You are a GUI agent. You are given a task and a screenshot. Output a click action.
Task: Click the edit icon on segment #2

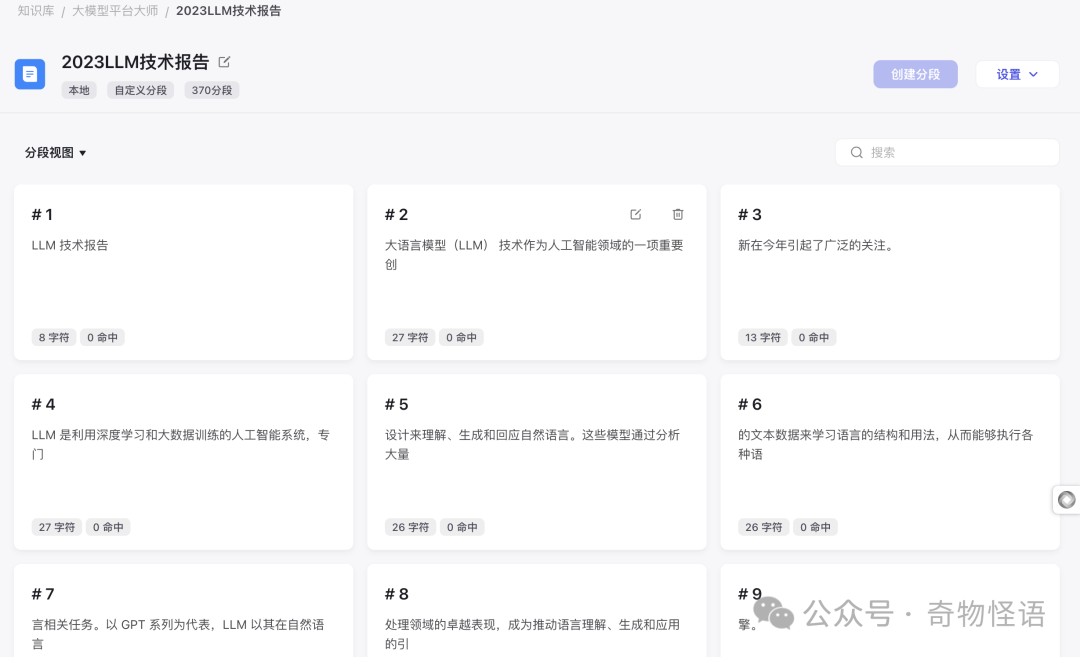pyautogui.click(x=635, y=214)
